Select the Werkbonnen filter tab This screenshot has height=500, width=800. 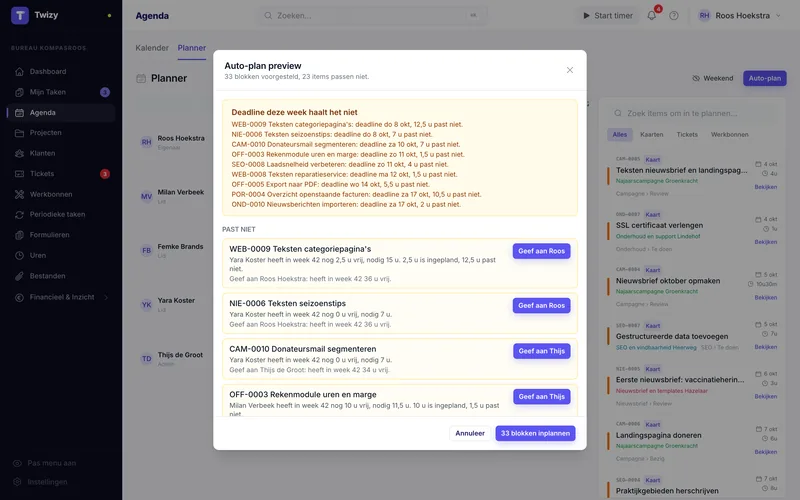pyautogui.click(x=730, y=135)
